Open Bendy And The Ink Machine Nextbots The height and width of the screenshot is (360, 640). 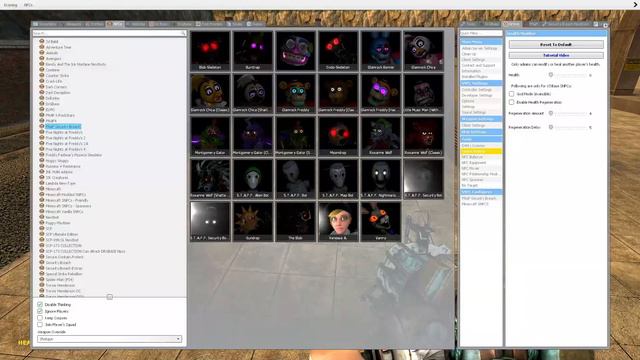coord(76,64)
